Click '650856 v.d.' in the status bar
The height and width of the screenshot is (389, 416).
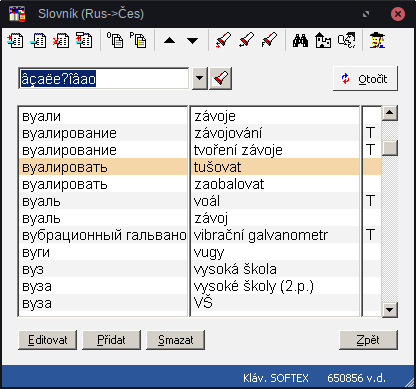click(356, 378)
